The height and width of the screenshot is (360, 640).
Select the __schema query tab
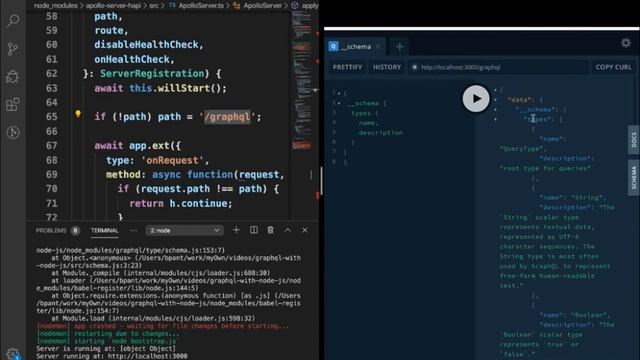(x=355, y=47)
